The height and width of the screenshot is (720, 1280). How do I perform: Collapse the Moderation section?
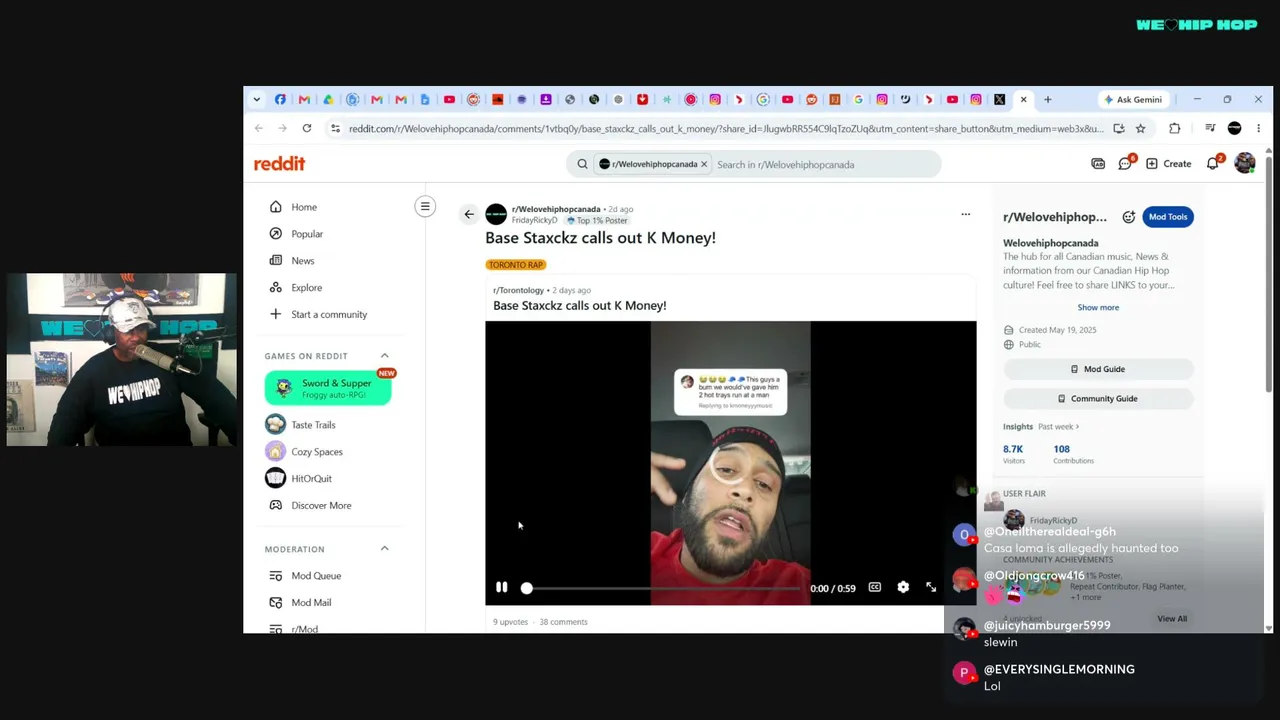[384, 549]
